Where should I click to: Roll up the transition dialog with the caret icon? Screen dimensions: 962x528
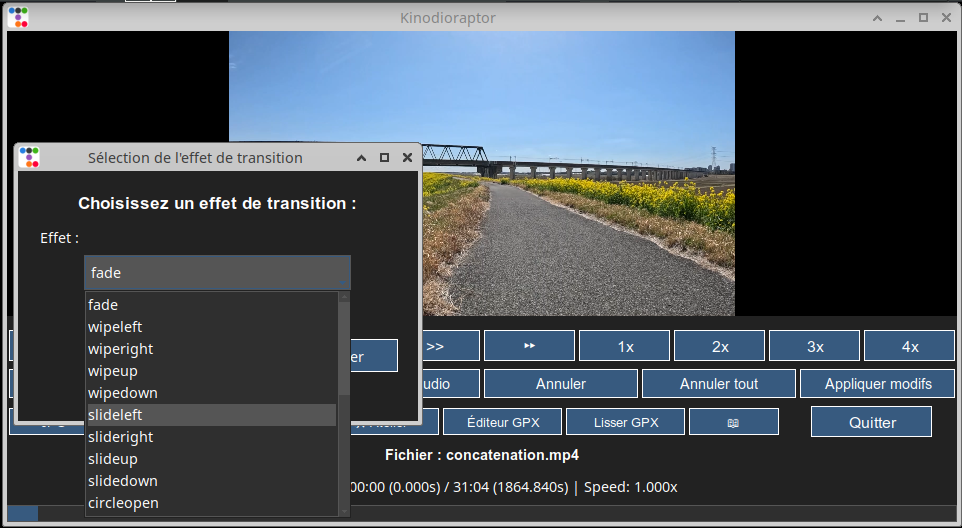point(362,158)
